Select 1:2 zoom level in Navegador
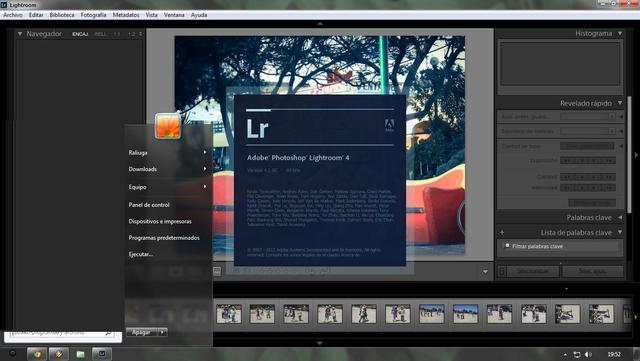The width and height of the screenshot is (640, 361). pos(131,34)
